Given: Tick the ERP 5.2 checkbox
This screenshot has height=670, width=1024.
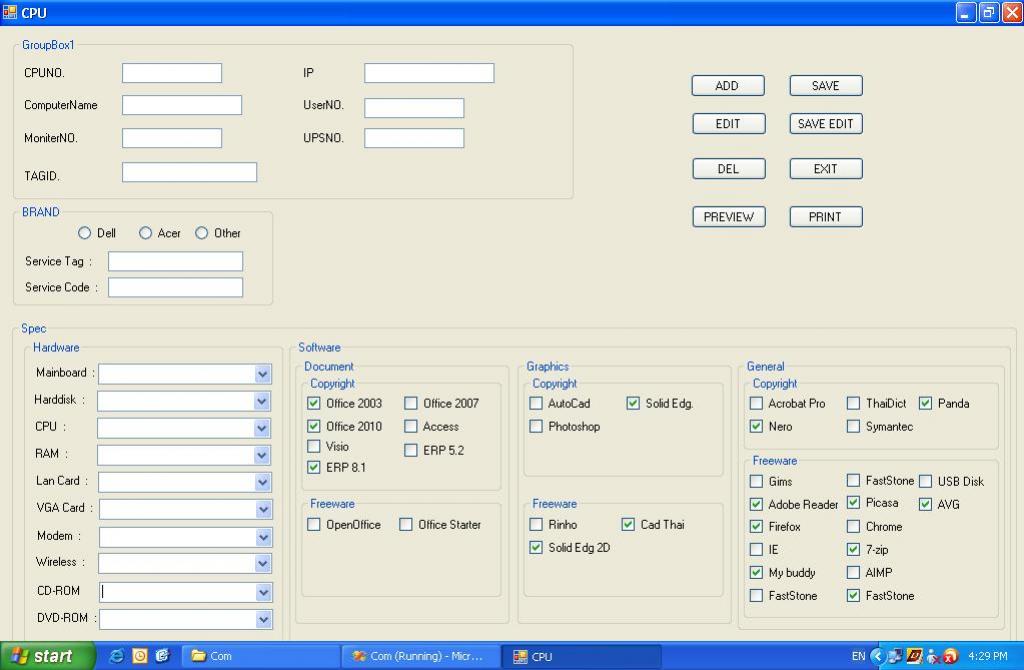Looking at the screenshot, I should click(x=411, y=450).
